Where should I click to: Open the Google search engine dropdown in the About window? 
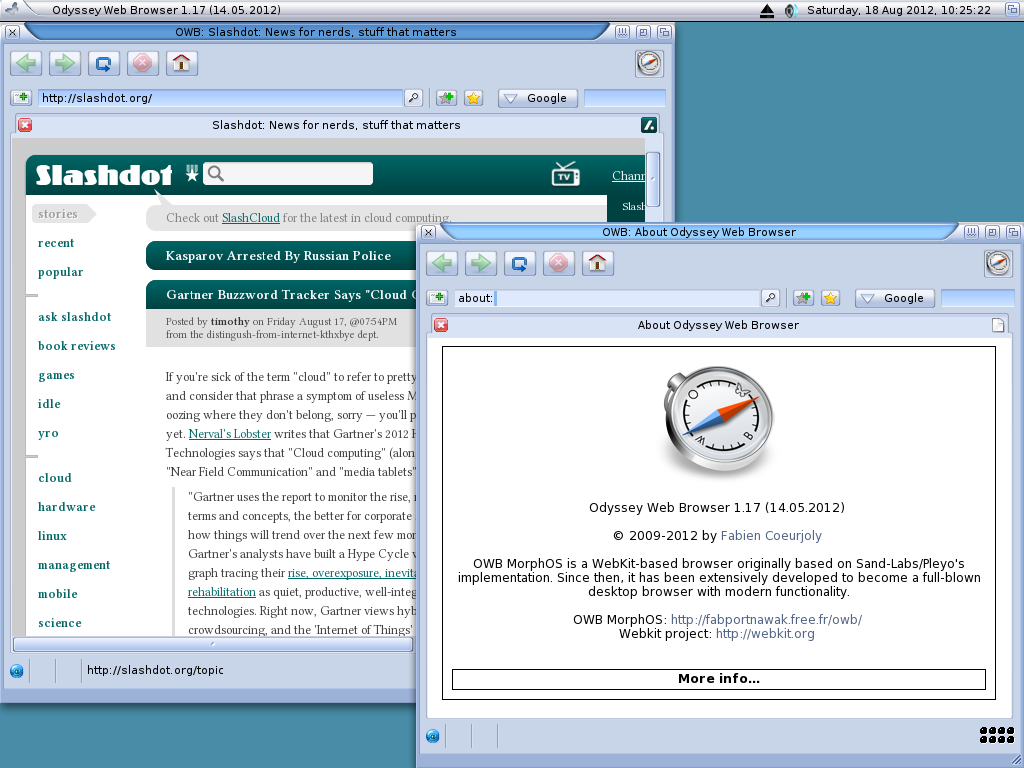(x=895, y=298)
